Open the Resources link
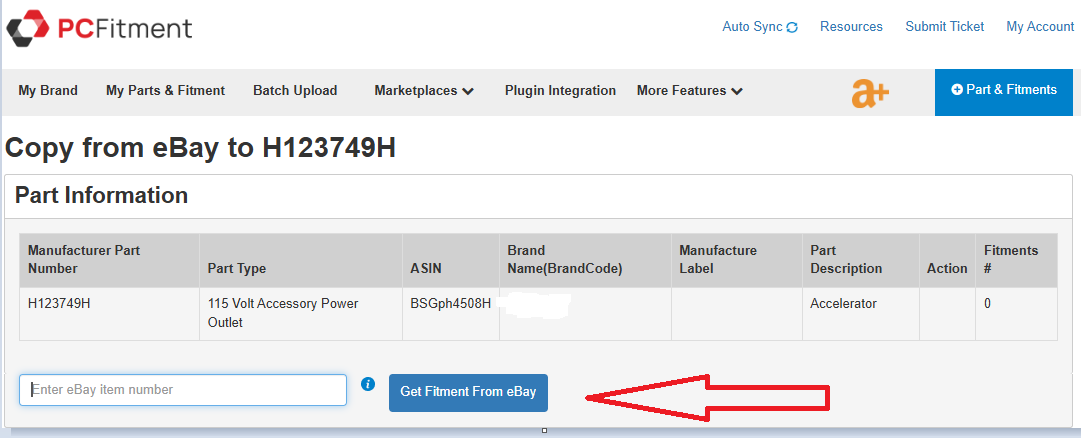 click(x=851, y=27)
